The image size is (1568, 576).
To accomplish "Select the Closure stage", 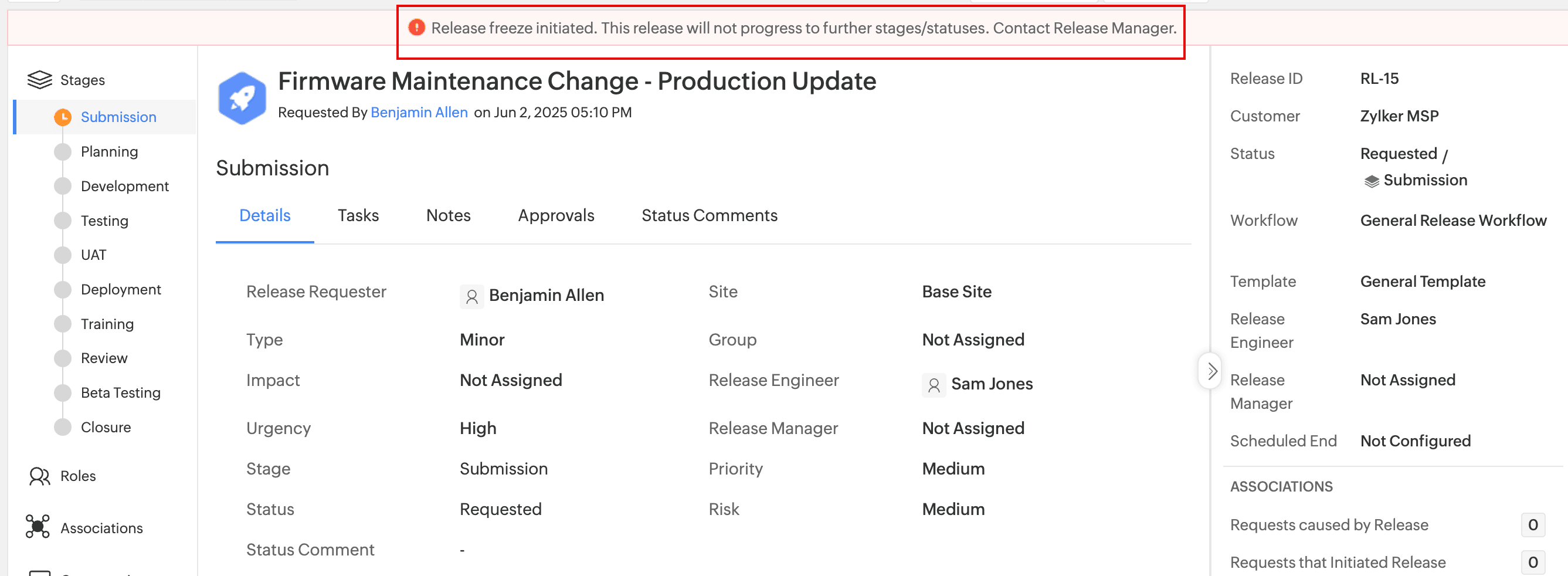I will [x=106, y=428].
